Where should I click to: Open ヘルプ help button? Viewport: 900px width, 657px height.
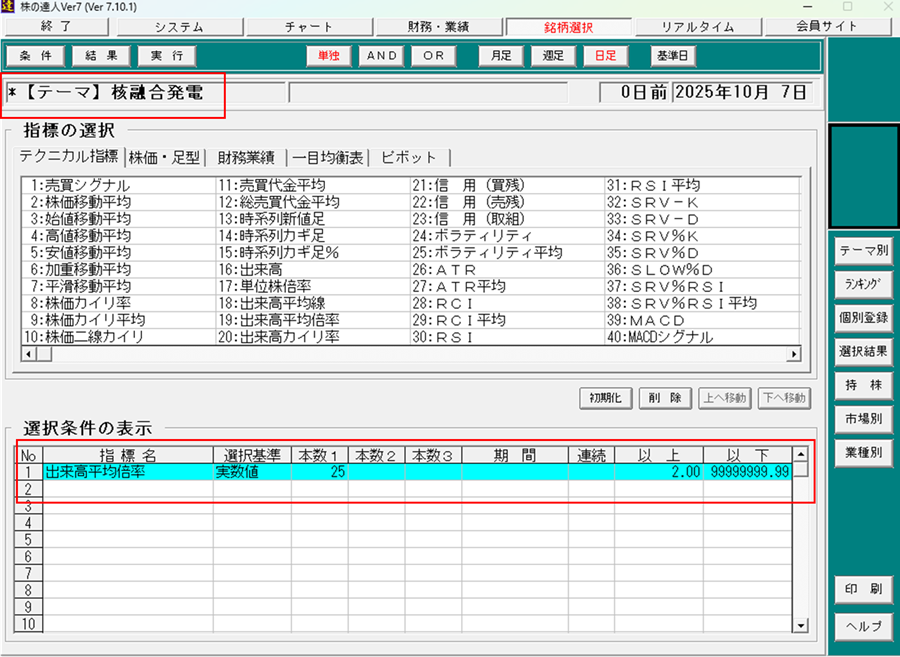tap(863, 625)
